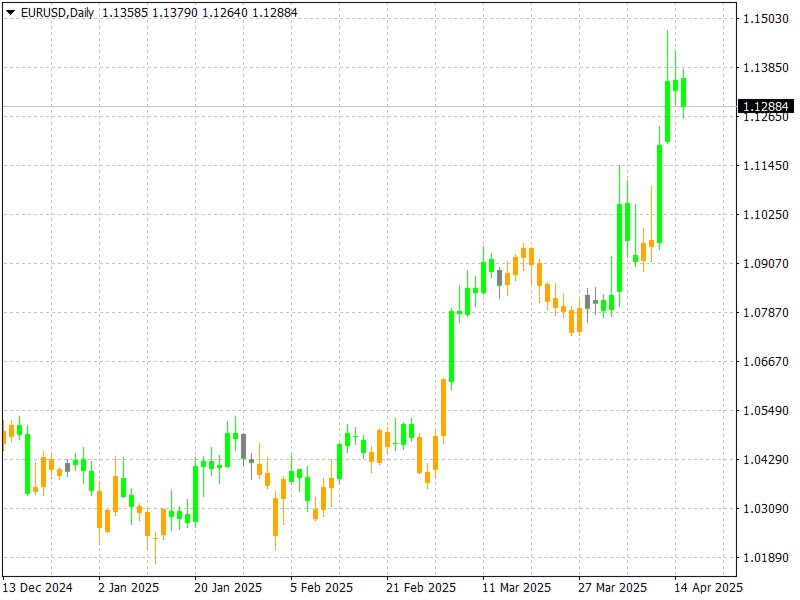Select the EURUSD,Daily chart title text
The height and width of the screenshot is (600, 800).
tap(57, 12)
